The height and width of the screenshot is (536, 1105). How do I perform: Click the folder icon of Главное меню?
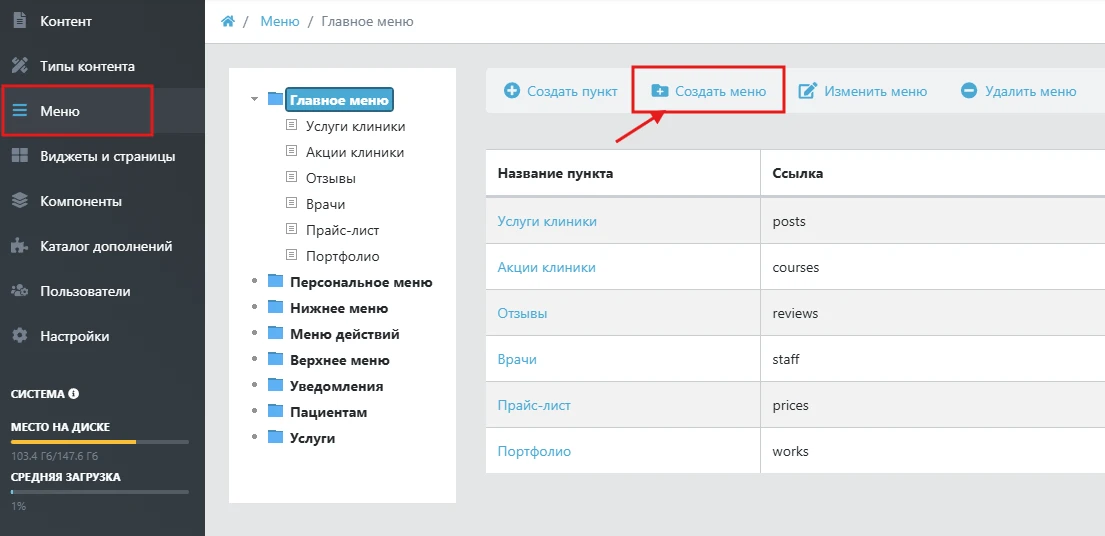click(276, 99)
